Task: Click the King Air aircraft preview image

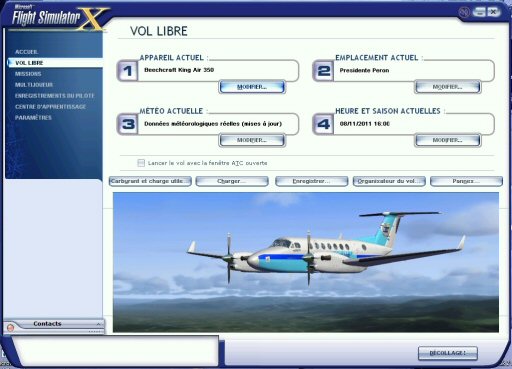Action: click(306, 262)
